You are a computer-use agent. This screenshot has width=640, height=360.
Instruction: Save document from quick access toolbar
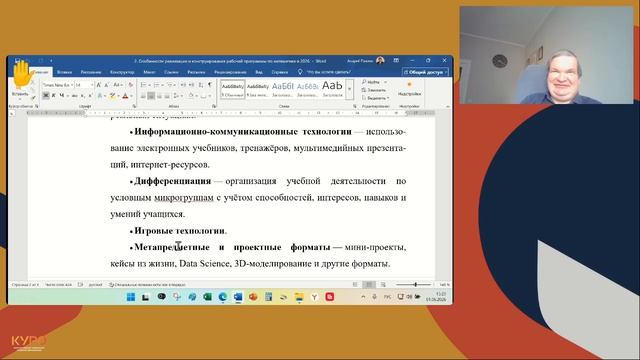click(18, 61)
